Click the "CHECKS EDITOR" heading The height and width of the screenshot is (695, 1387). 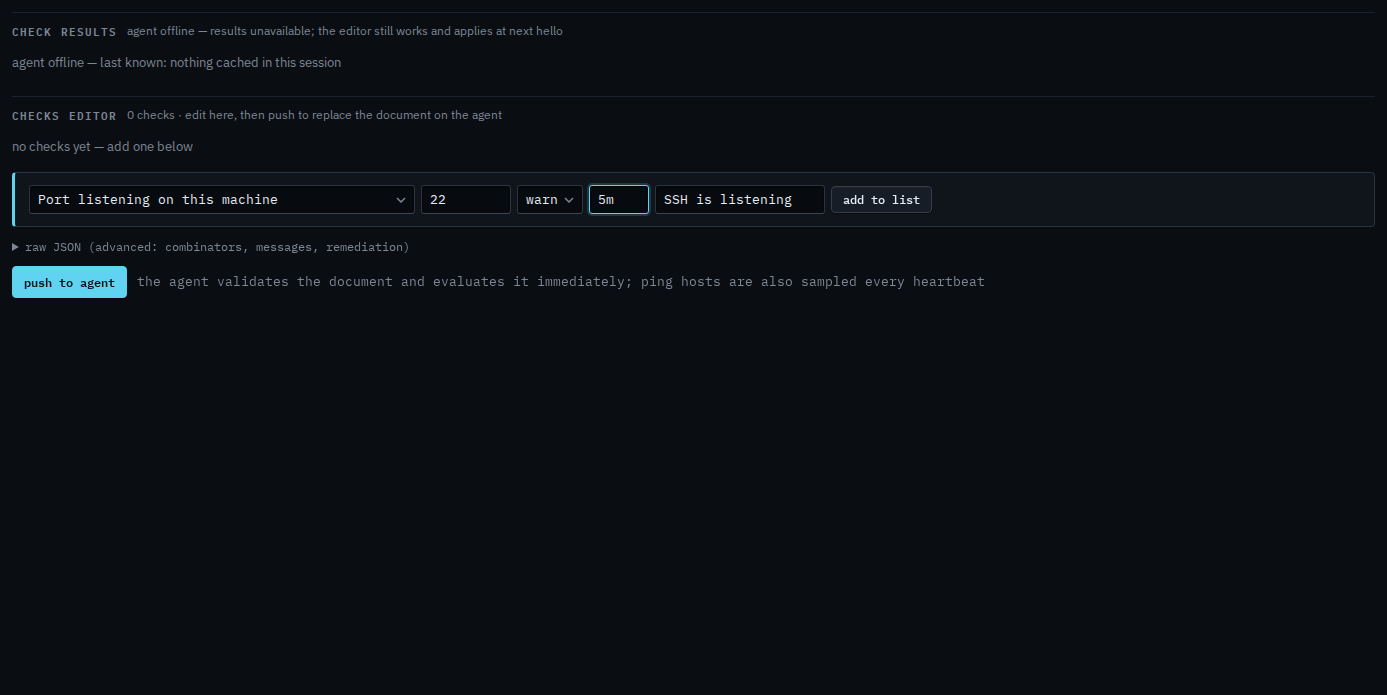(x=64, y=116)
